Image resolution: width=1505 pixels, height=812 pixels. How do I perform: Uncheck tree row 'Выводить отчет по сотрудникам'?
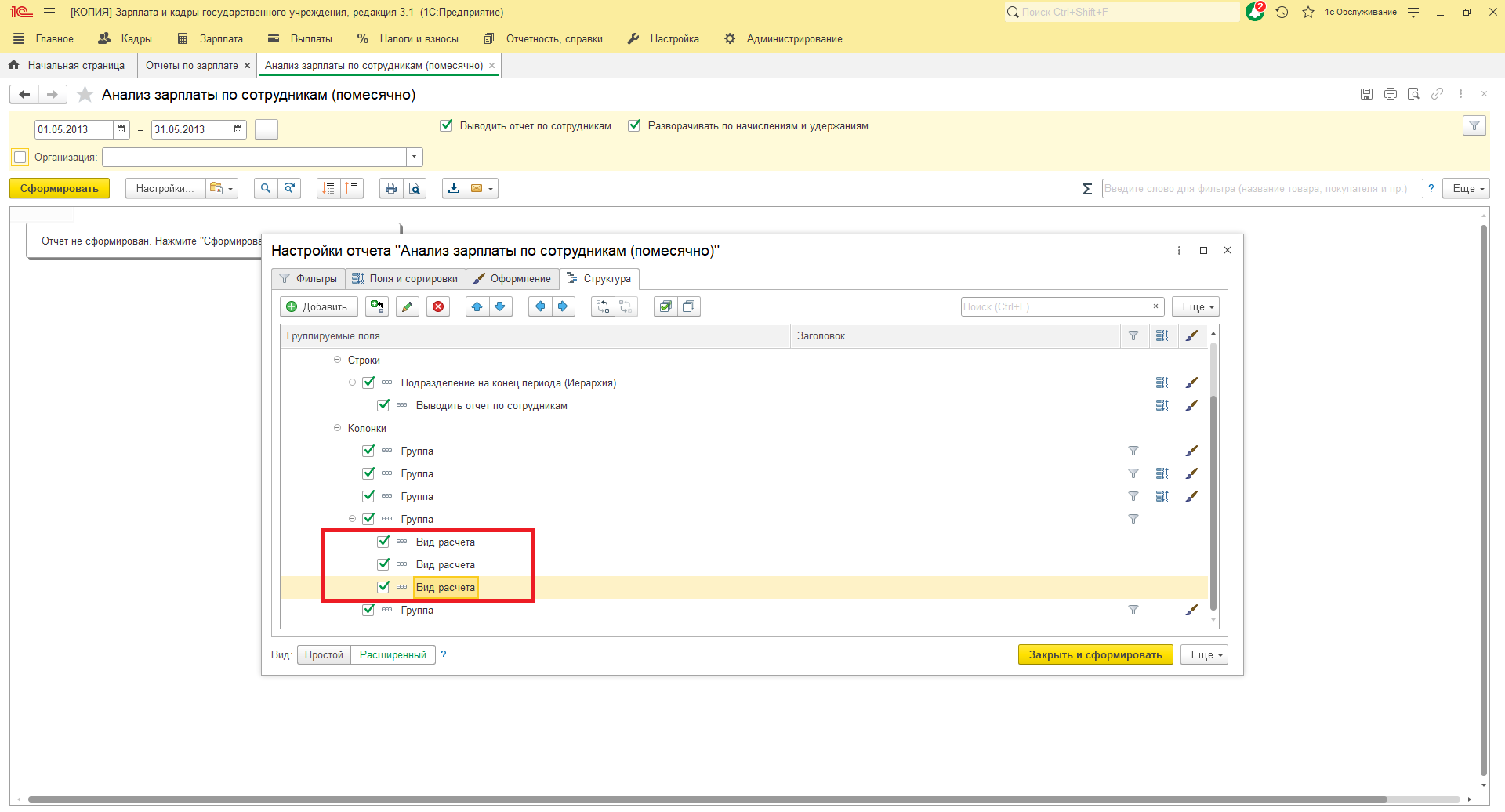[x=383, y=405]
